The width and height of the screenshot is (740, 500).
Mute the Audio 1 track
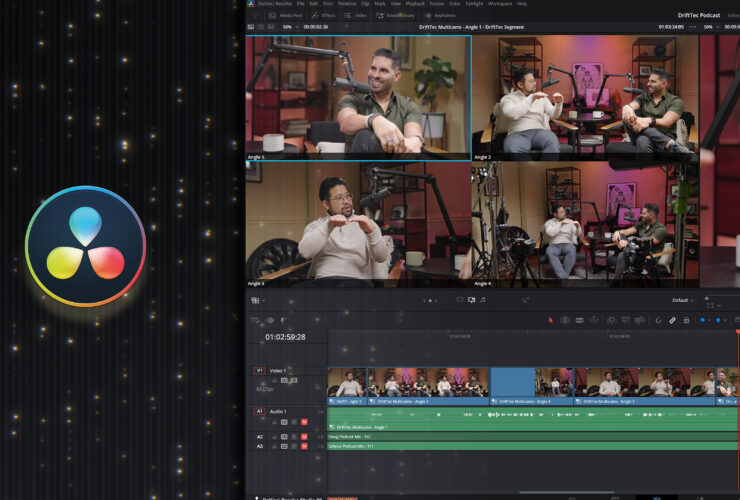pos(305,422)
